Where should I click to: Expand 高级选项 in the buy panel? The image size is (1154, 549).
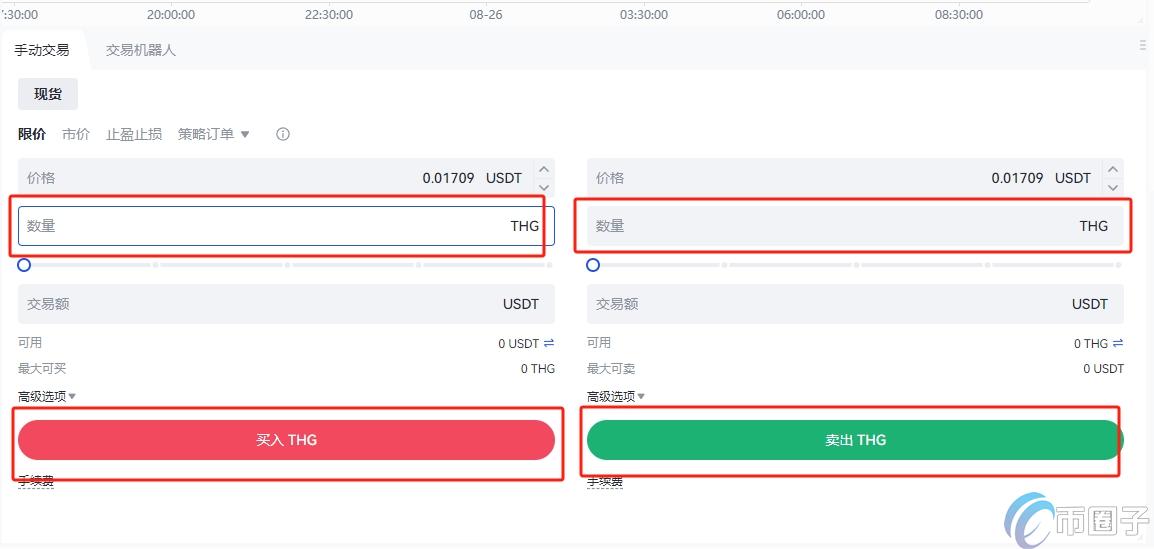tap(47, 396)
